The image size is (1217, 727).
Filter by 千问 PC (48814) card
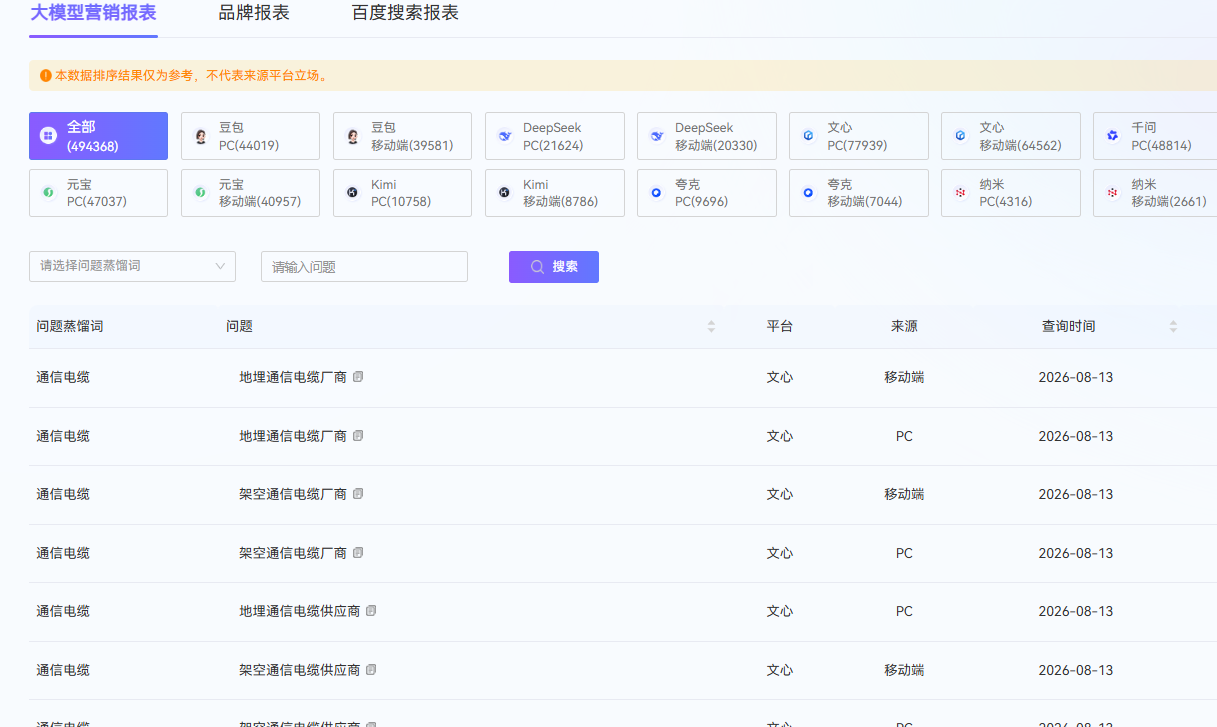1155,136
